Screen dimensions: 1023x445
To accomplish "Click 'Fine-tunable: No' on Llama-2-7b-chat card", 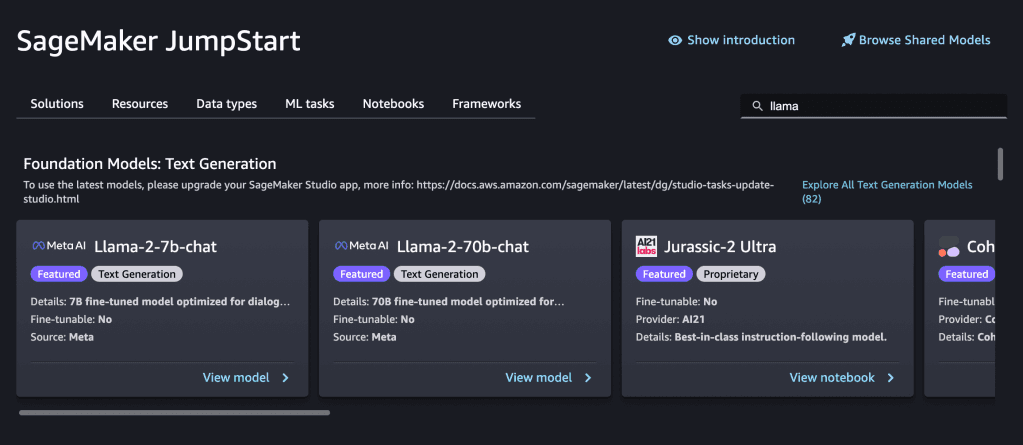I will coord(71,320).
